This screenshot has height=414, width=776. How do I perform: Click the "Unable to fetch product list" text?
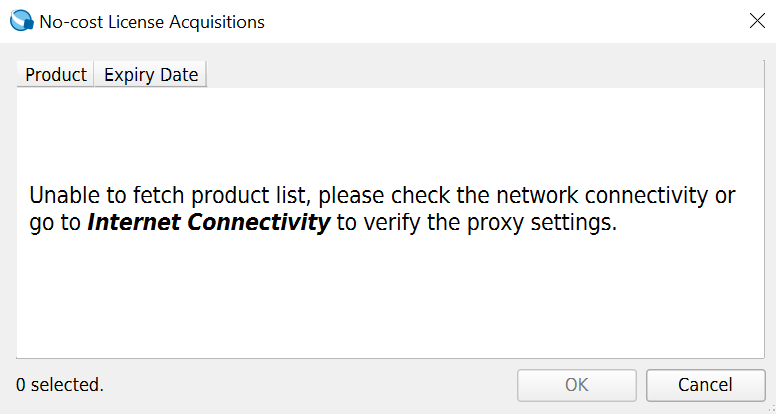tap(169, 194)
